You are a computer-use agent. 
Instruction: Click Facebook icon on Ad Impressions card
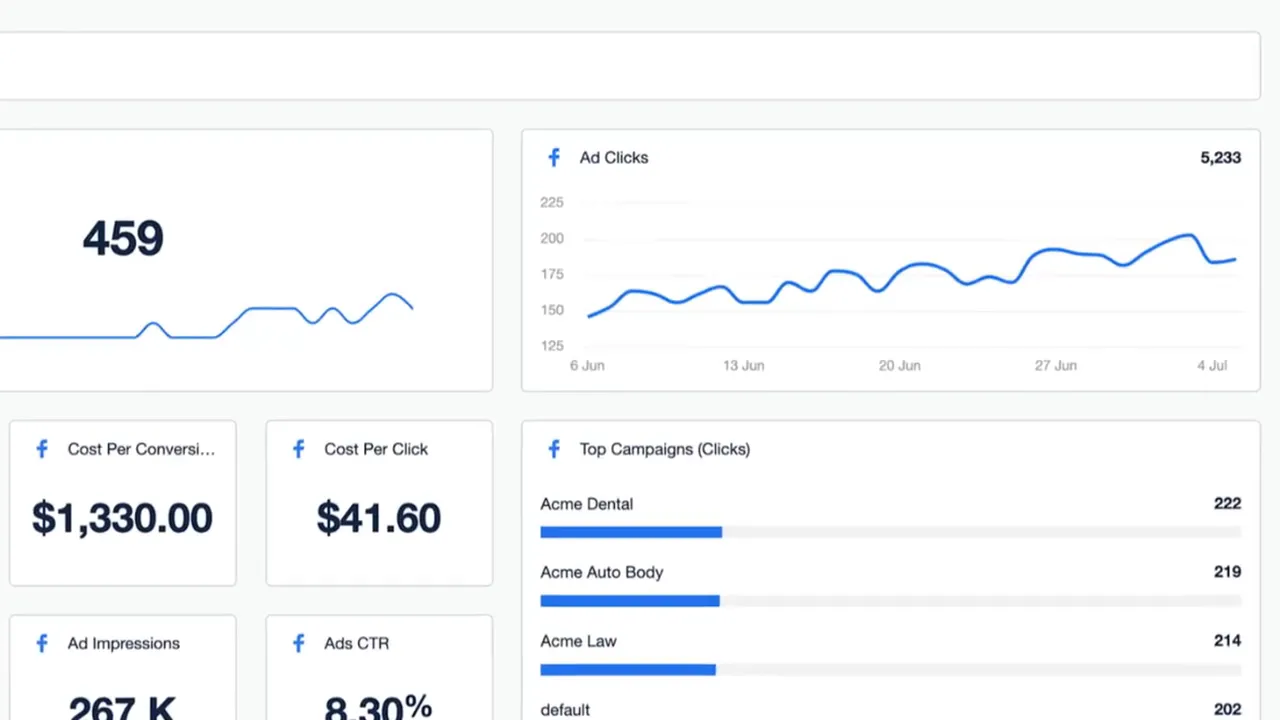42,643
